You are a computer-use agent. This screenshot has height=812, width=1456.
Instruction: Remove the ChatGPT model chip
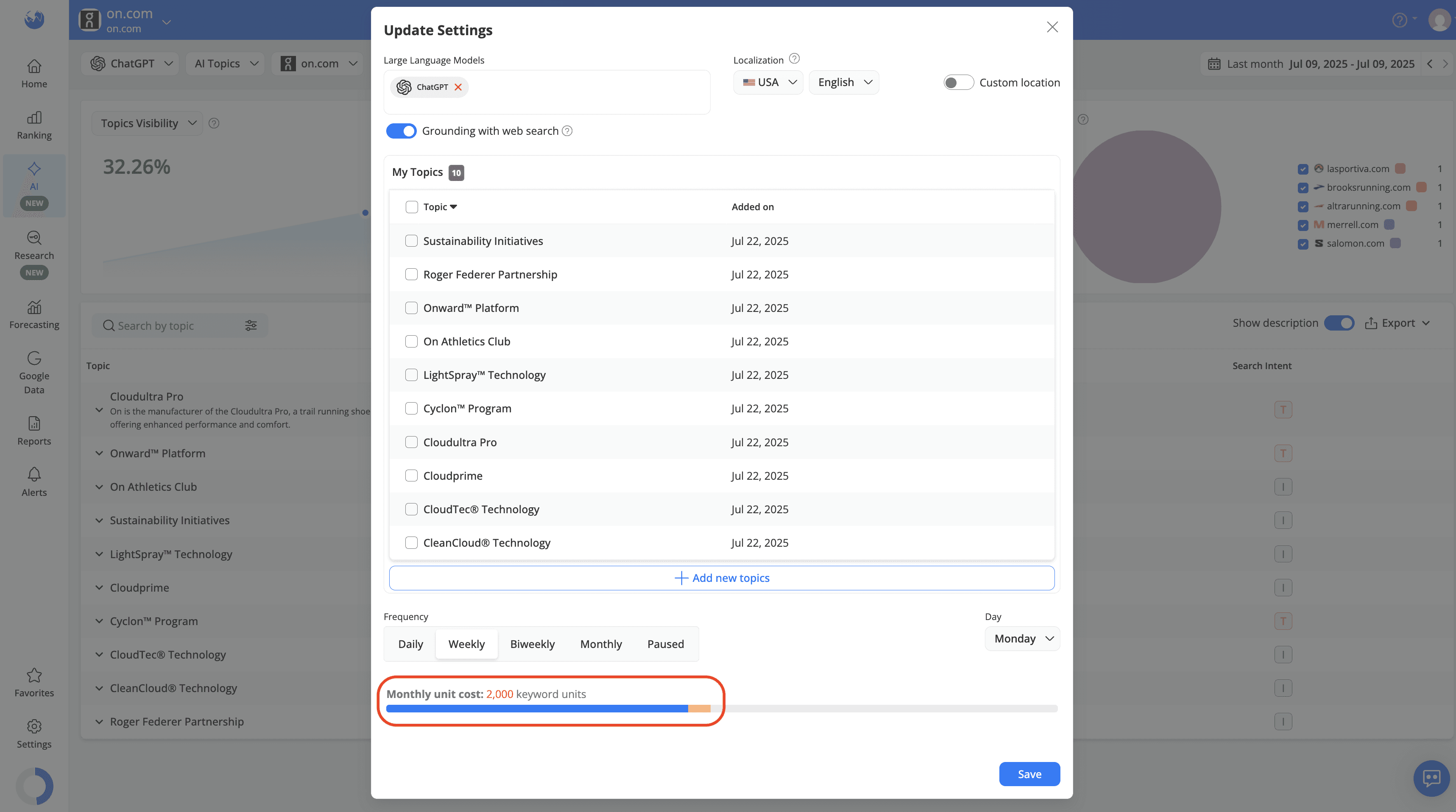click(x=458, y=87)
